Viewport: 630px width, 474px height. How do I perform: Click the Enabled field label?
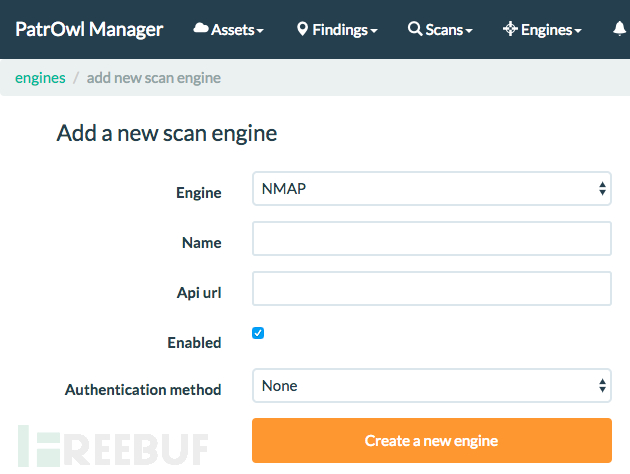[x=194, y=343]
